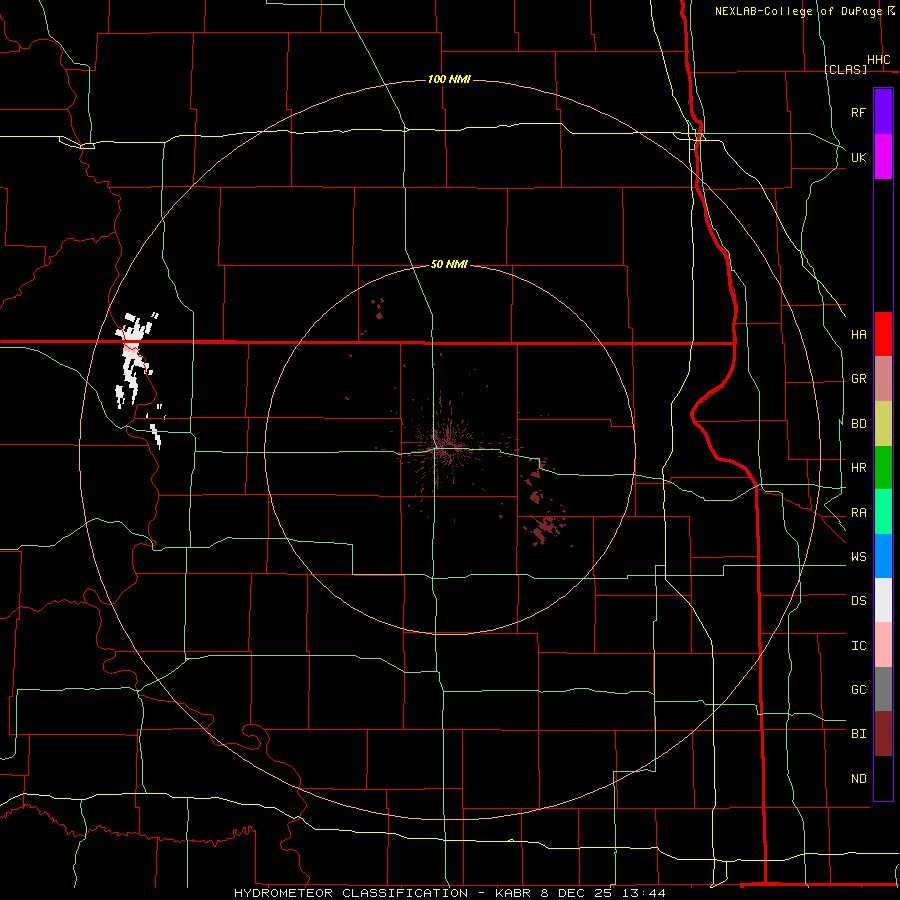
Task: Click the BI legend label
Action: coord(858,734)
